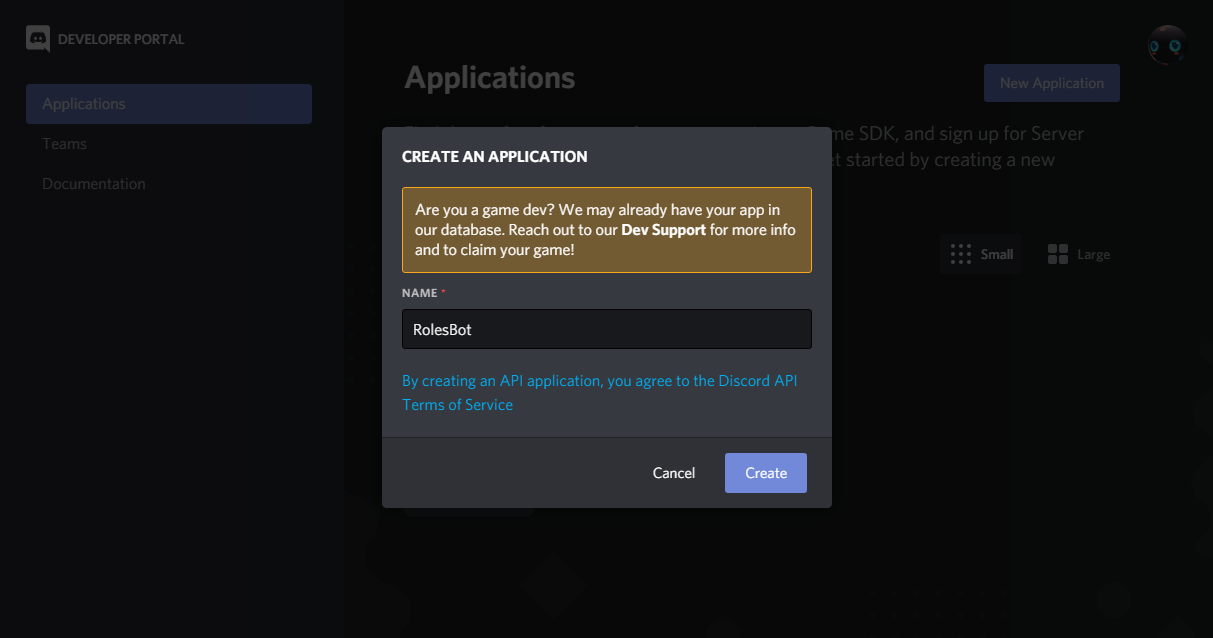Click the NAME field label

click(420, 293)
